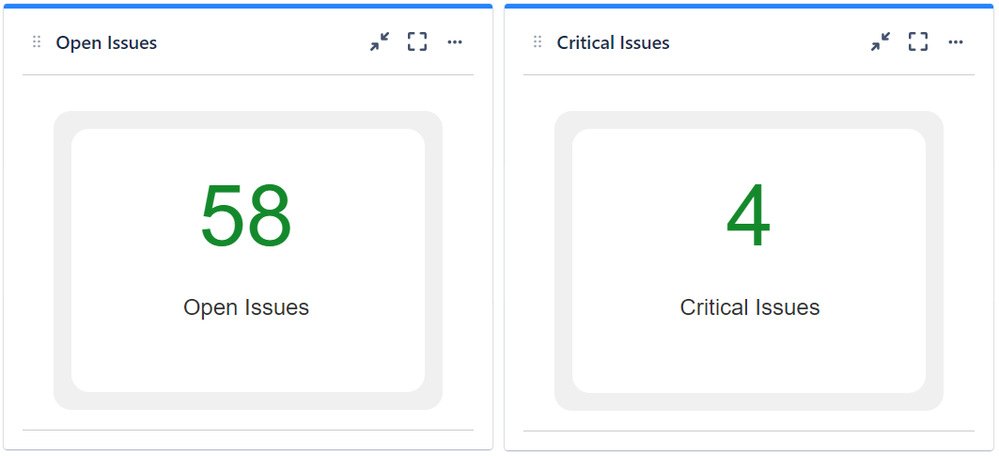Maximize the Open Issues gadget to fullscreen
Screen dimensions: 999x456
(x=417, y=43)
